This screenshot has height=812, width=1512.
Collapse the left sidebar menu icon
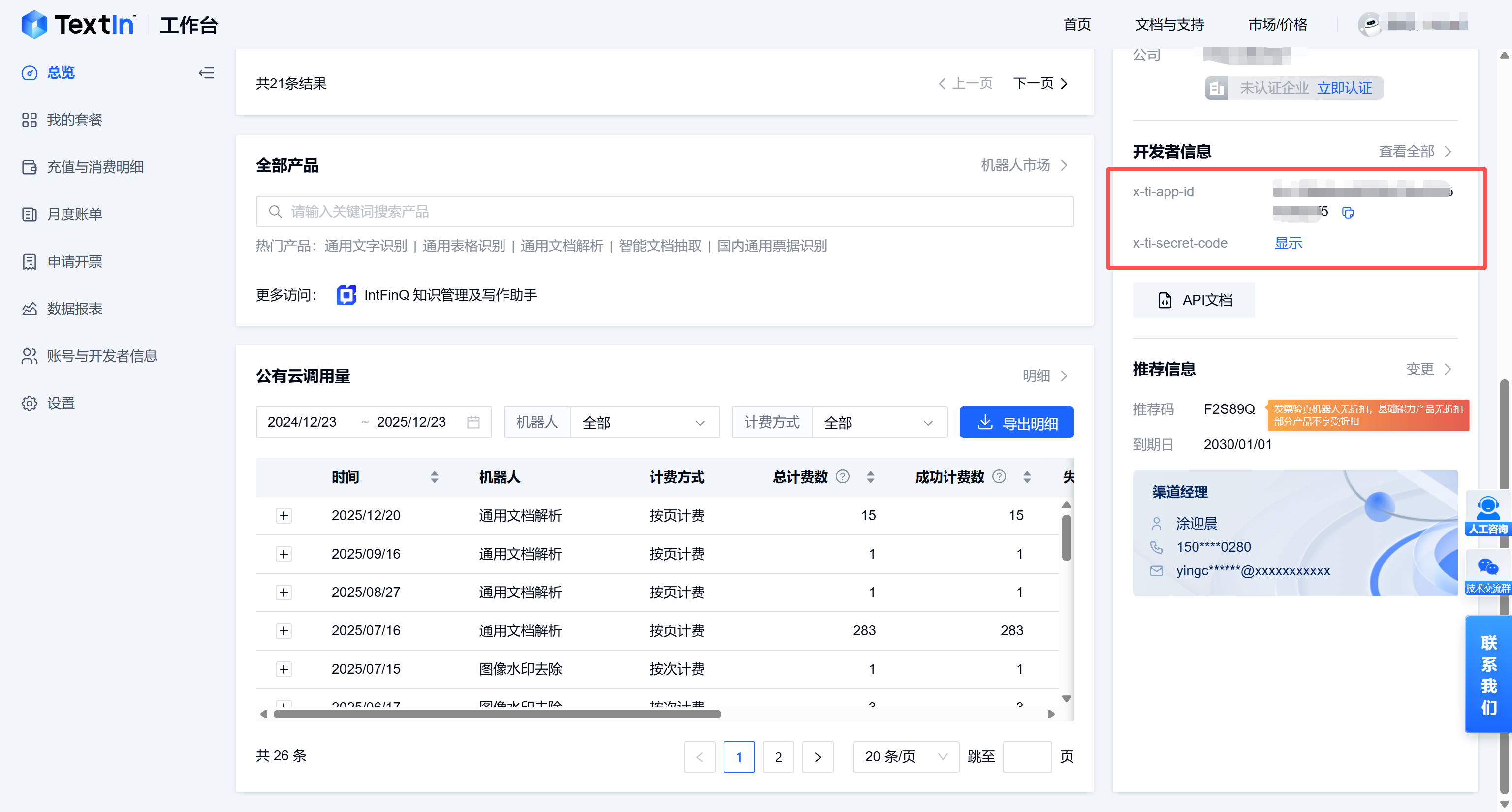pos(206,73)
